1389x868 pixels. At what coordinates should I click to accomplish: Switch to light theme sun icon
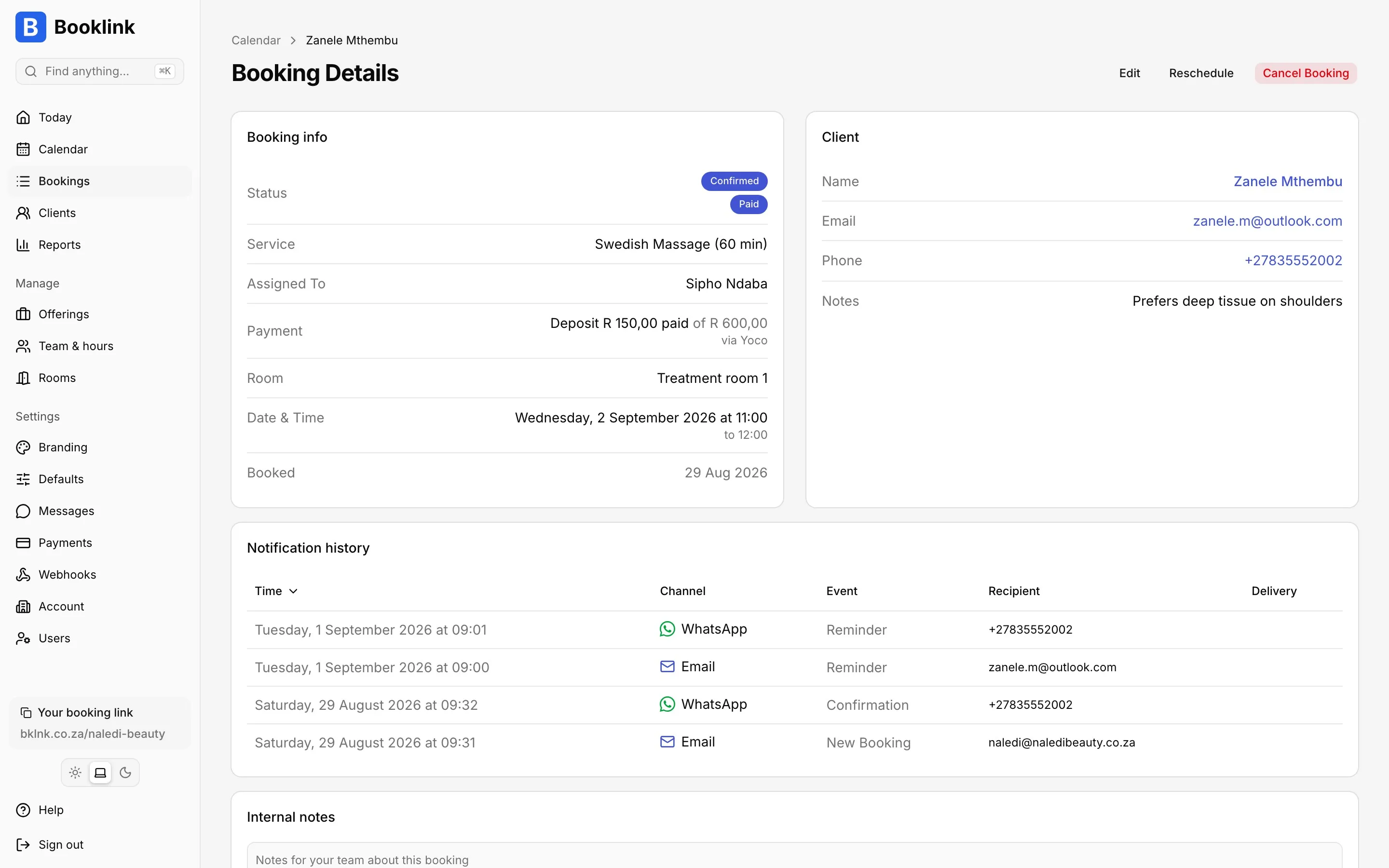coord(75,773)
